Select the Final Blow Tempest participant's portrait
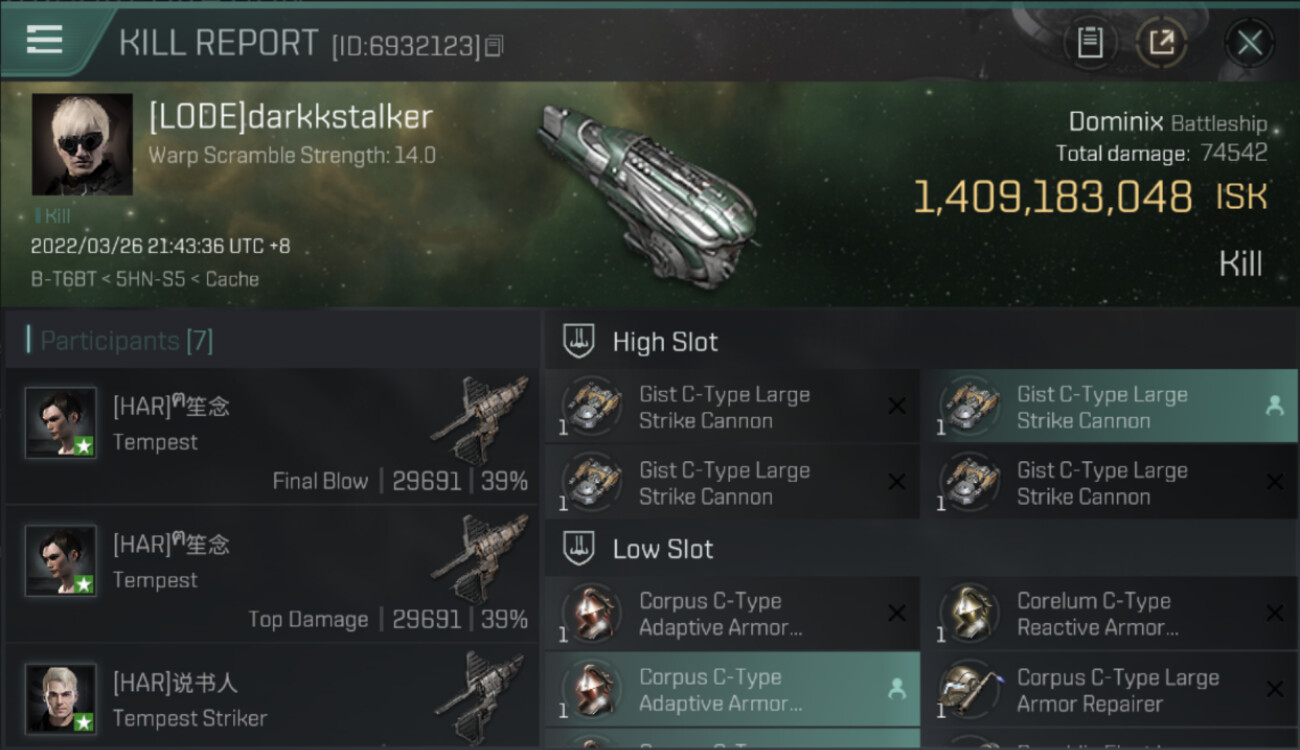Viewport: 1300px width, 750px height. tap(61, 423)
